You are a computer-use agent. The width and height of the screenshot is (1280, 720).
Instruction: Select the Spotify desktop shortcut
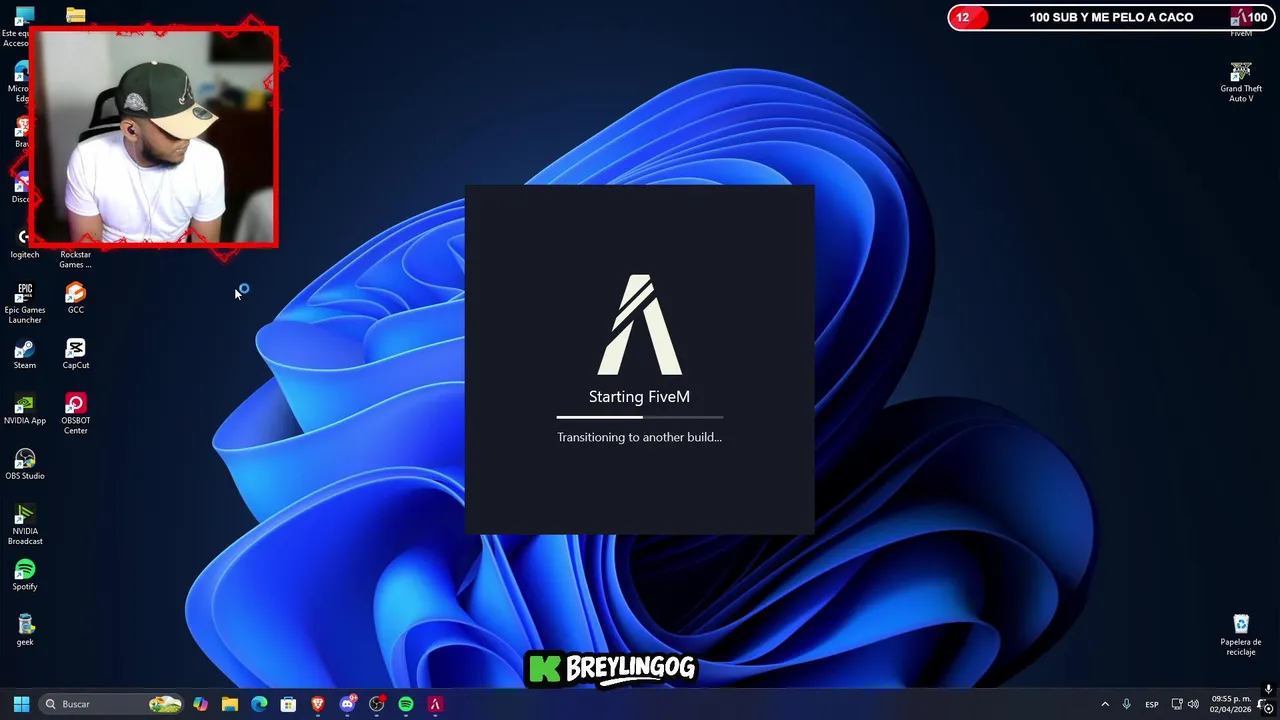[x=25, y=575]
